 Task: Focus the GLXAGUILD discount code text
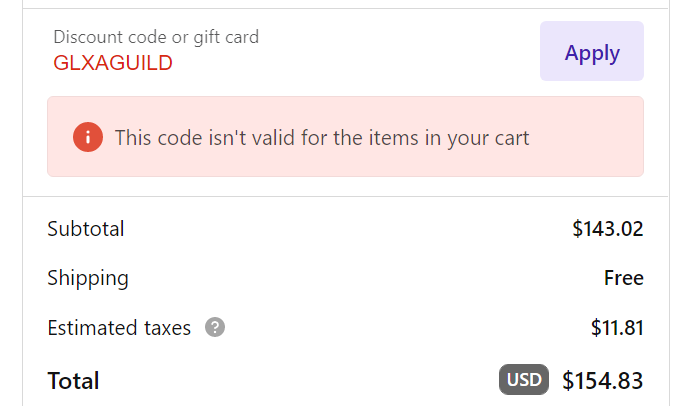pos(113,63)
